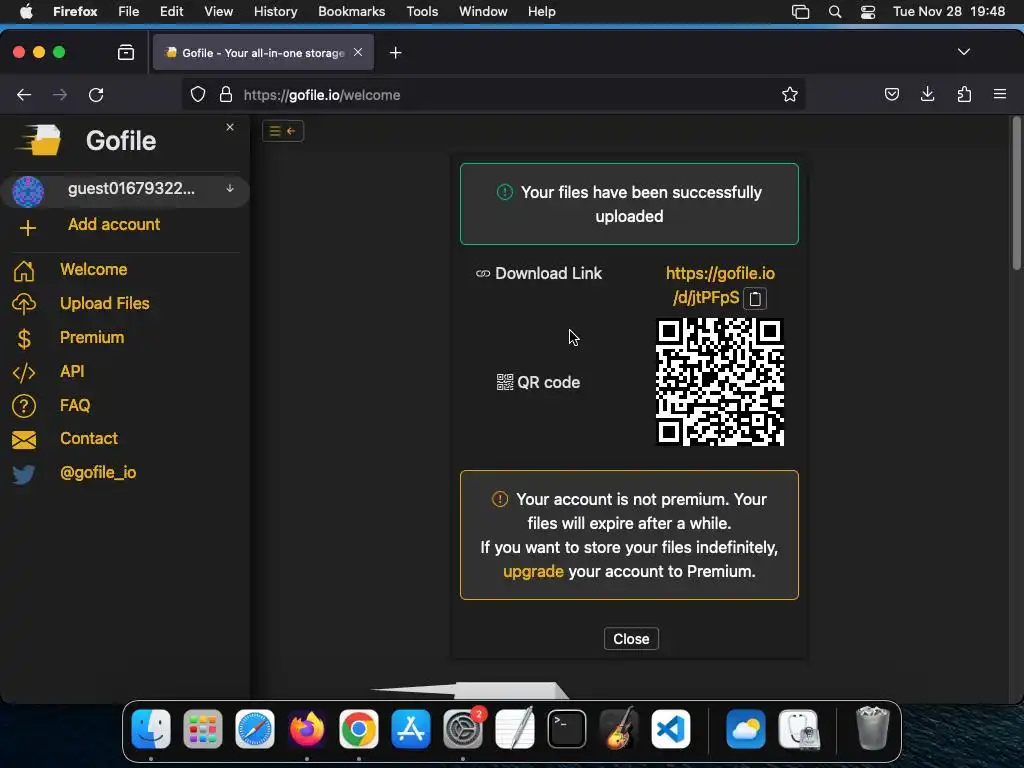Go to Upload Files
Viewport: 1024px width, 768px height.
(x=104, y=304)
